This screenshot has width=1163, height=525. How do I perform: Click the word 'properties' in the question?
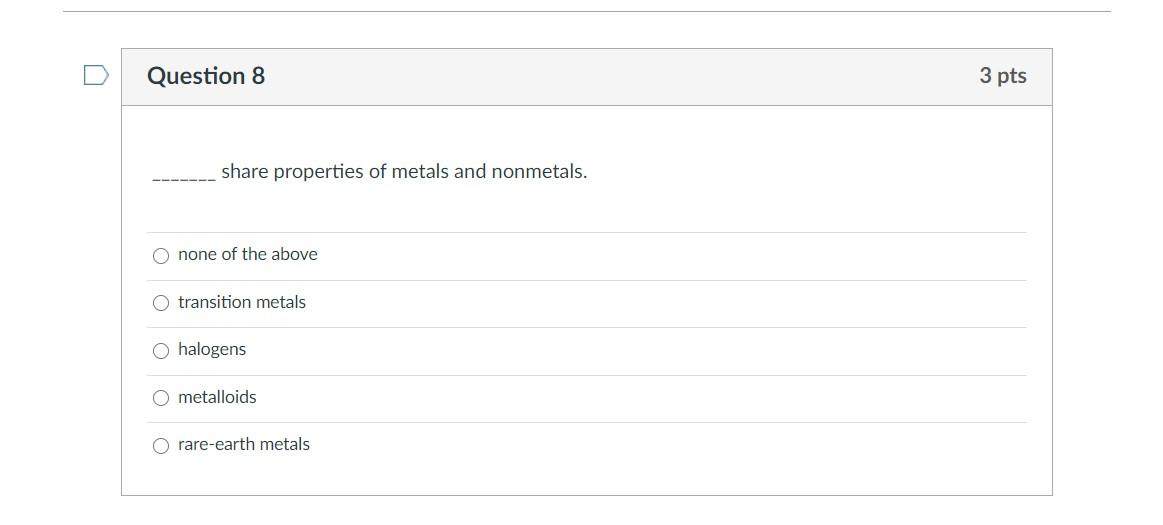[x=319, y=172]
